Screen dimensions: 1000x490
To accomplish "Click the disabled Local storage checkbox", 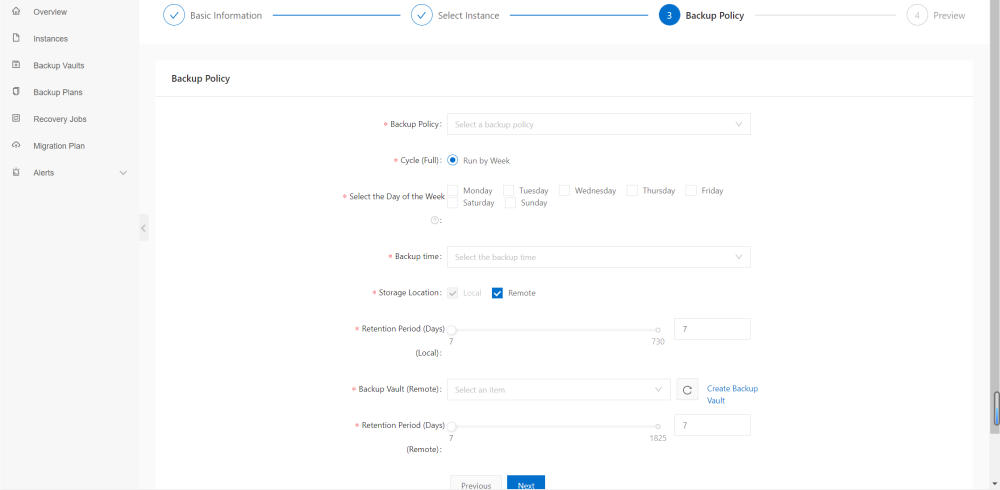I will (453, 293).
